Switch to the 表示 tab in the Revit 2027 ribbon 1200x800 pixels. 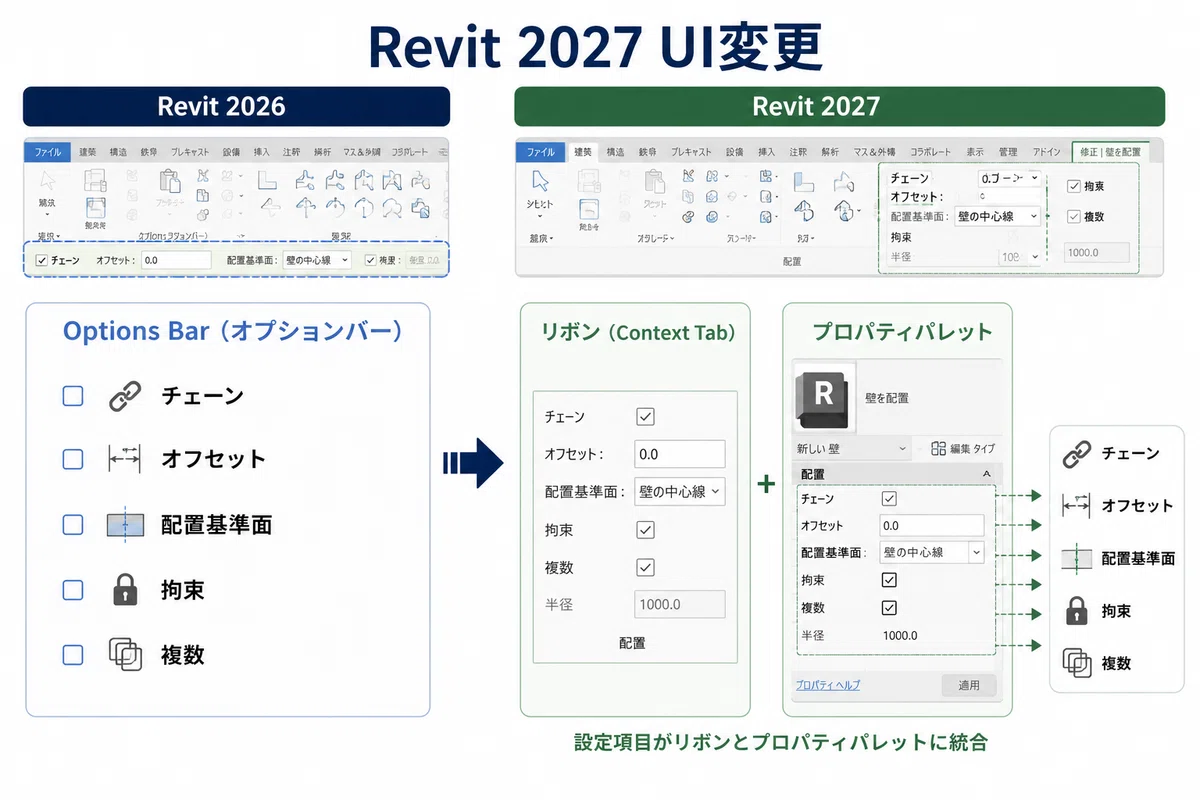pyautogui.click(x=975, y=152)
